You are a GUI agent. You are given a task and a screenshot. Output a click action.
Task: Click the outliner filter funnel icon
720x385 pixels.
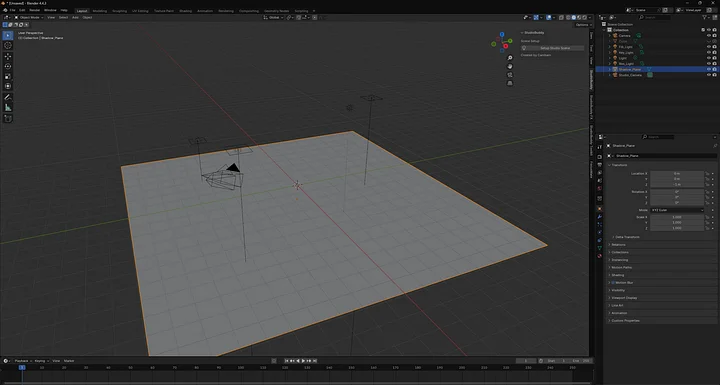coord(704,17)
